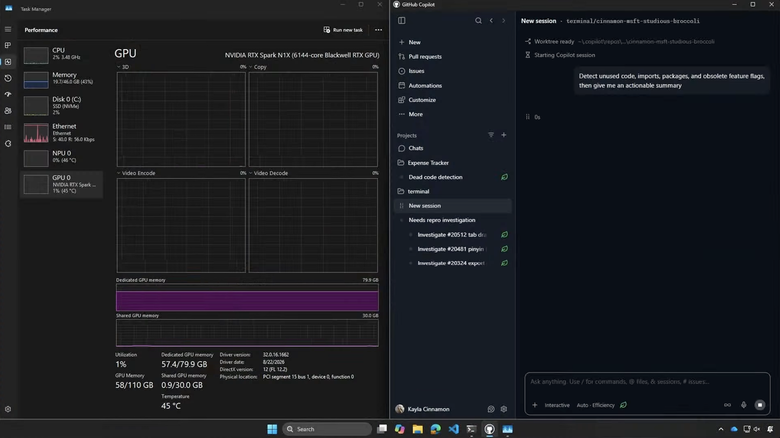The image size is (780, 438).
Task: Open Task Manager more options ellipsis
Action: pyautogui.click(x=379, y=30)
